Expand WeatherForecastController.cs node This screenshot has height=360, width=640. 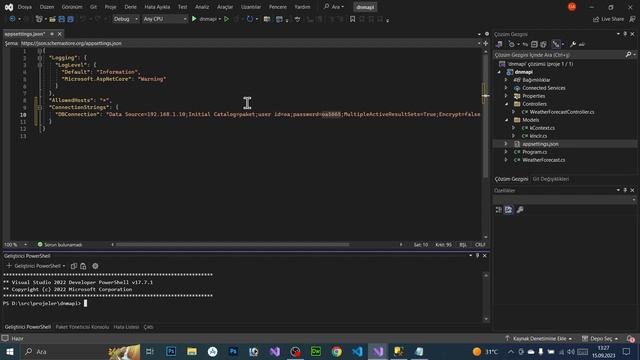click(514, 112)
